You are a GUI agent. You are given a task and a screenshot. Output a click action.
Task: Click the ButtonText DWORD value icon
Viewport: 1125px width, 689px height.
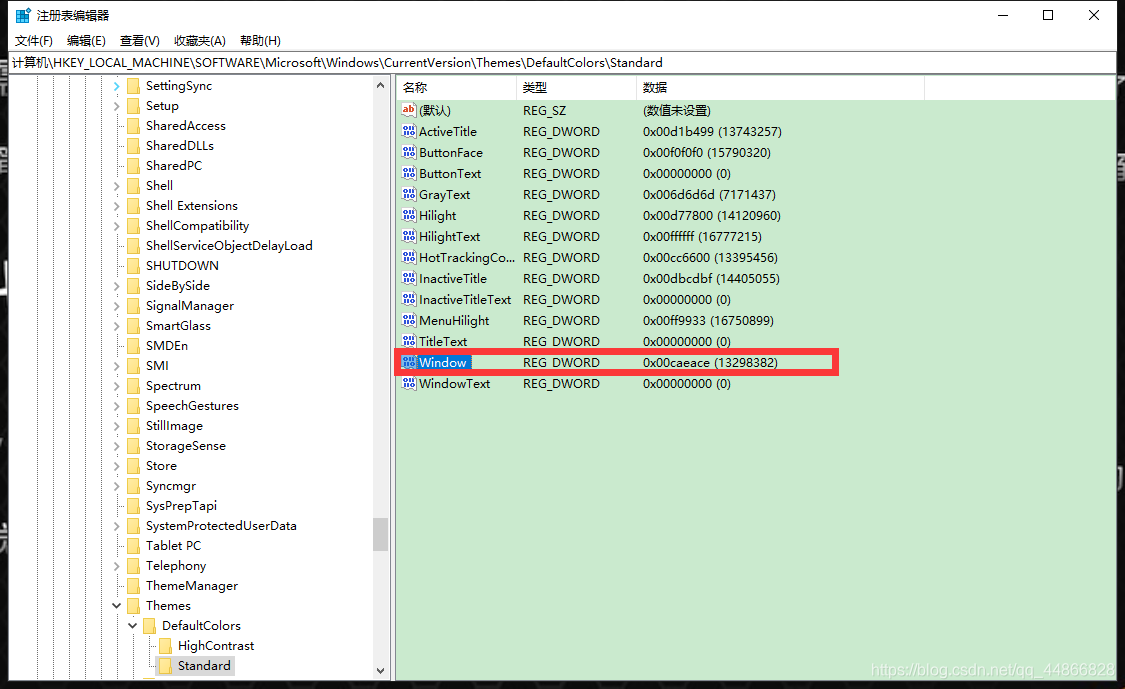point(409,173)
